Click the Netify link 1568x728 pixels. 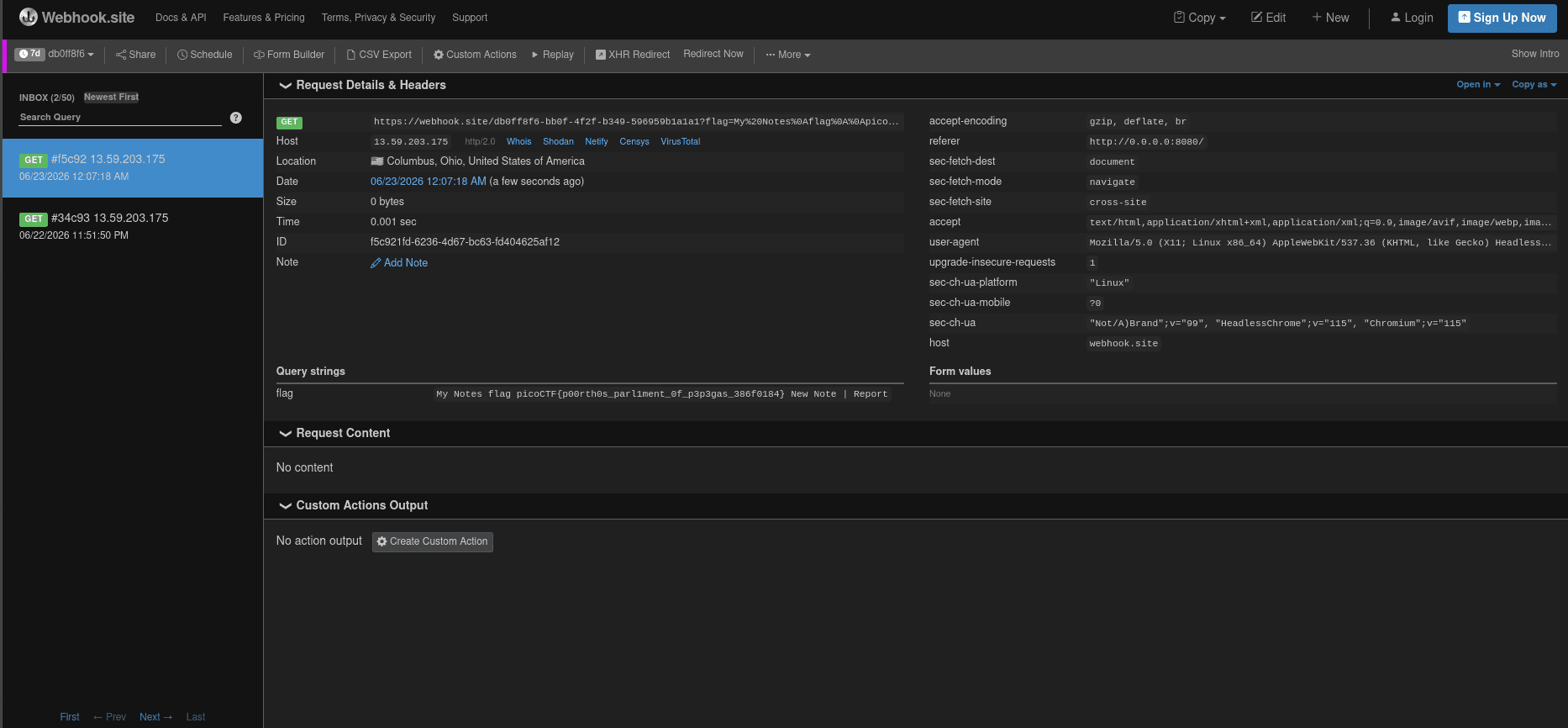click(597, 142)
